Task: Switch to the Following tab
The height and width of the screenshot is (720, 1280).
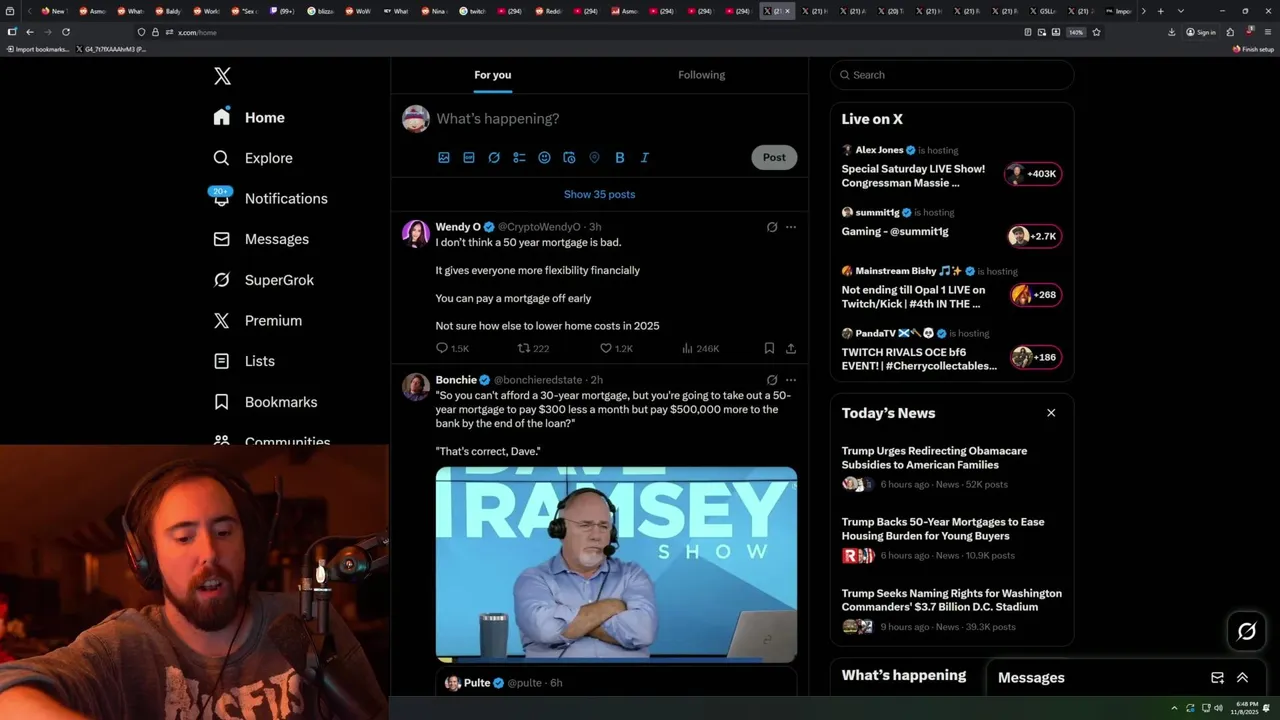Action: tap(701, 75)
